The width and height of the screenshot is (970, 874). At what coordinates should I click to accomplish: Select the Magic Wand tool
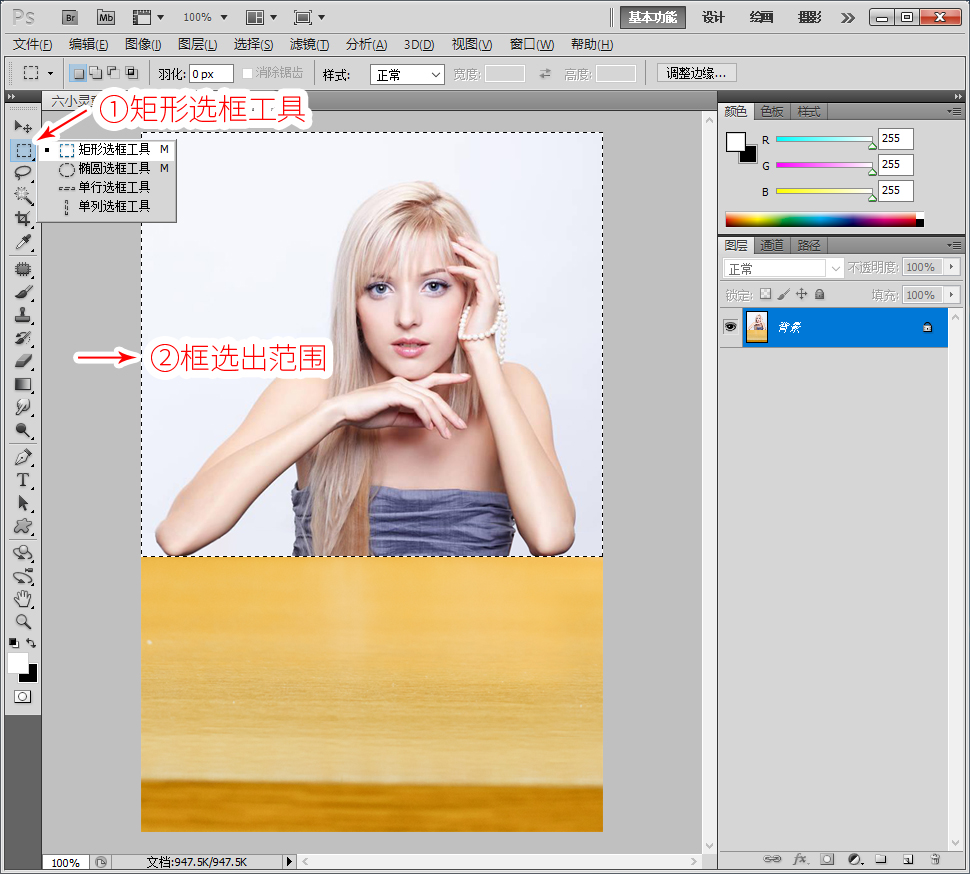click(23, 195)
